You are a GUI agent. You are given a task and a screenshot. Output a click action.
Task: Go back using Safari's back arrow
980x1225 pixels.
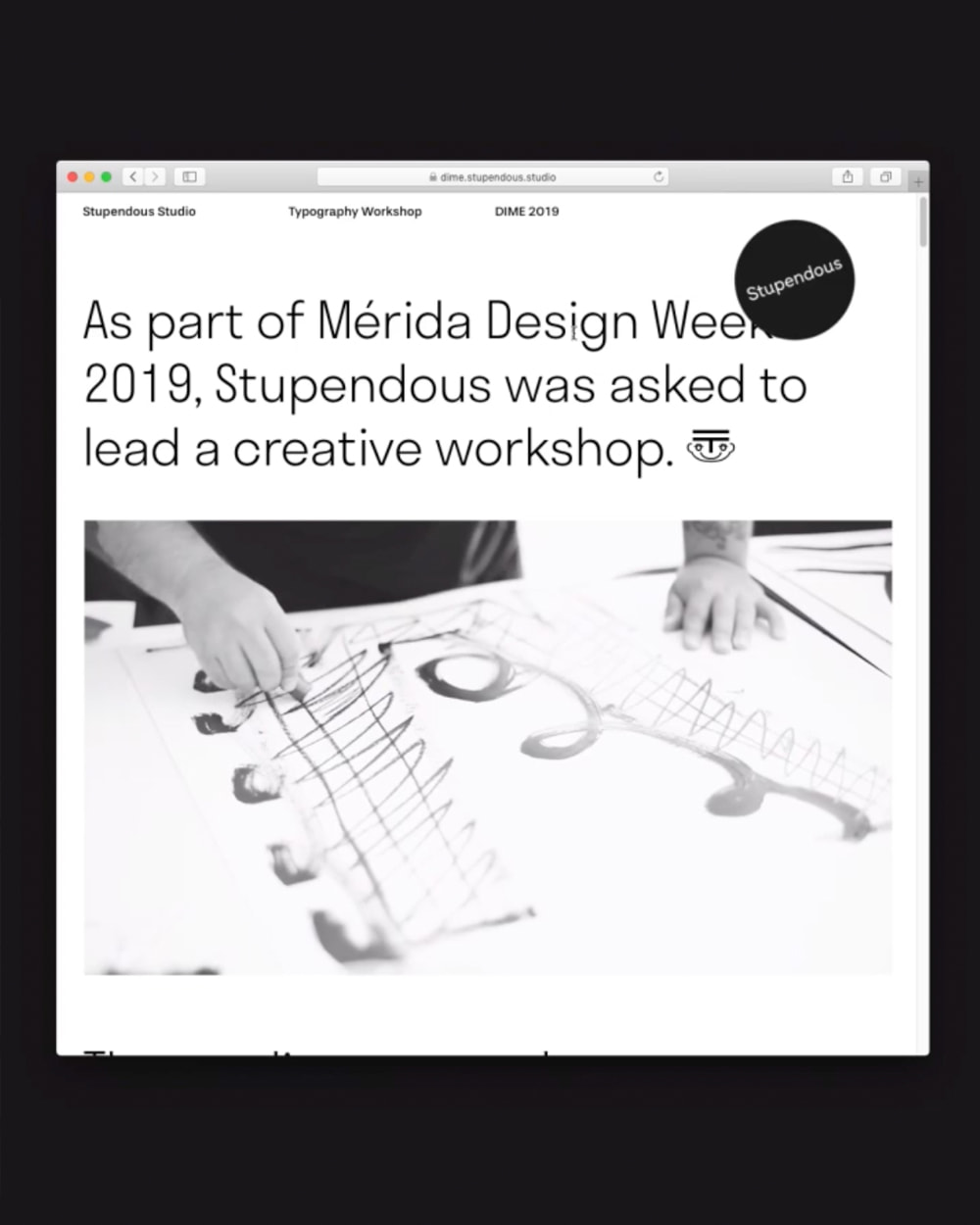[132, 177]
